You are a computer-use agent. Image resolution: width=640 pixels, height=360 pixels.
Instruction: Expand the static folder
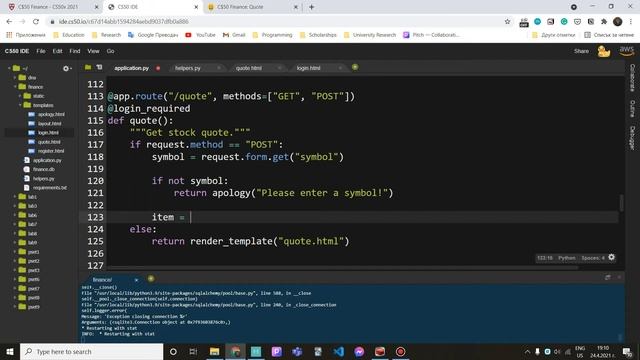[20, 96]
